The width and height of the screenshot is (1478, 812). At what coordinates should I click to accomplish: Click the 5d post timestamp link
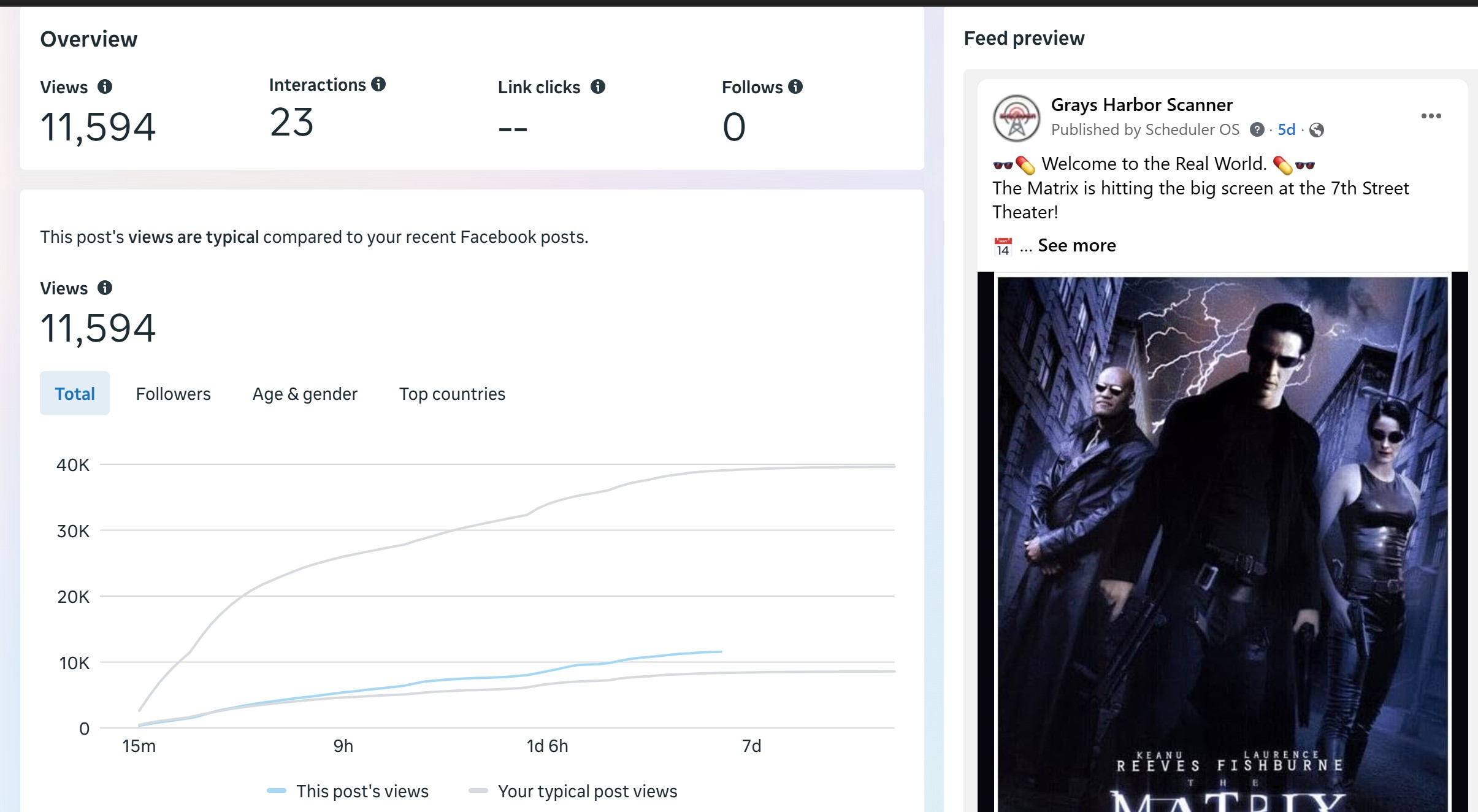pyautogui.click(x=1286, y=129)
